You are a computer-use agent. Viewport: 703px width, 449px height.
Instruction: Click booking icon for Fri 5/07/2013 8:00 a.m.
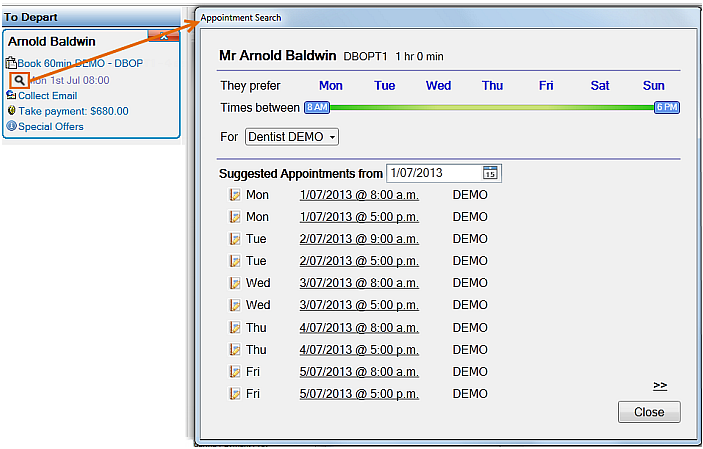[x=235, y=371]
